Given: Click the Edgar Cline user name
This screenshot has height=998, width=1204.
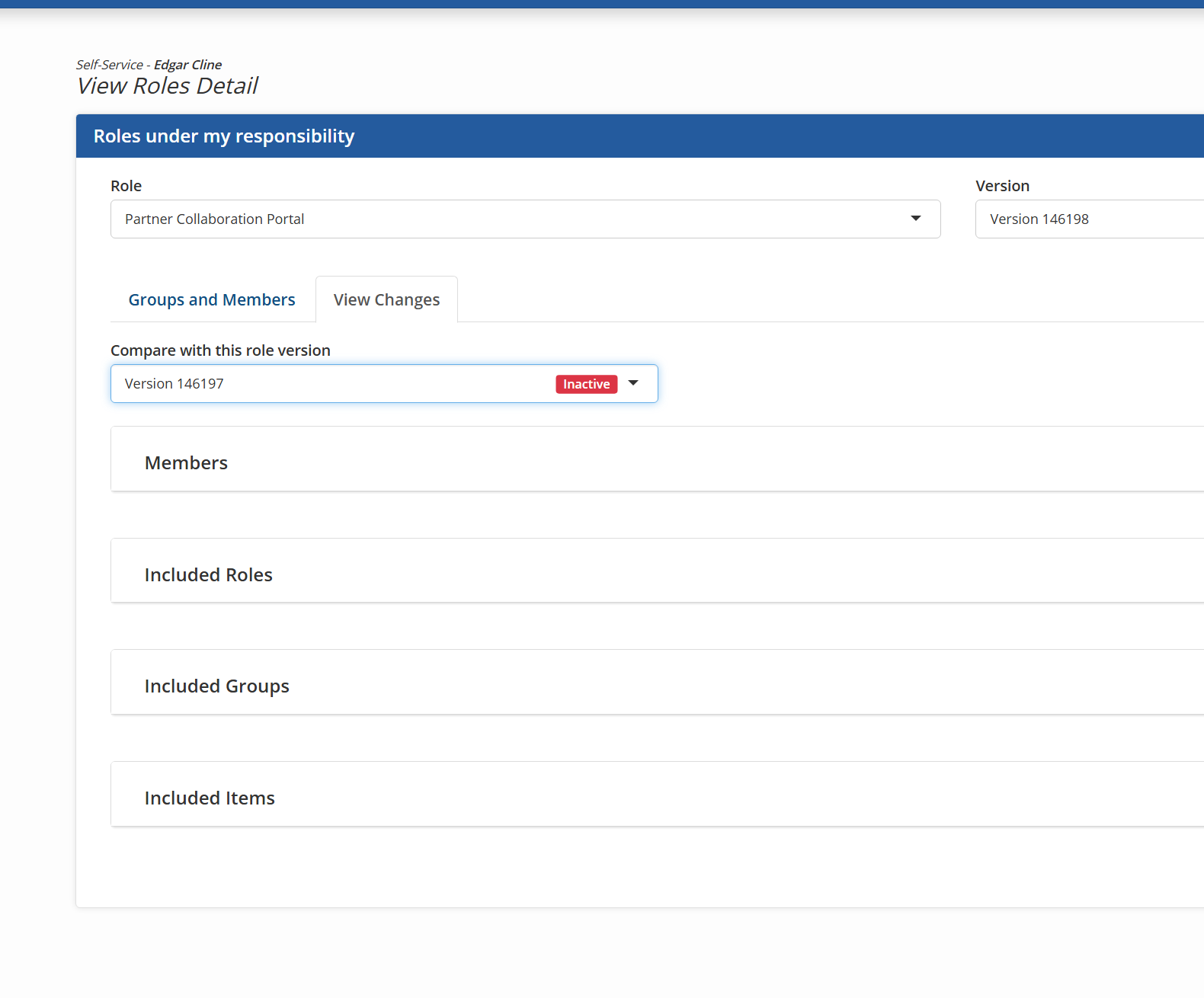Looking at the screenshot, I should click(187, 65).
